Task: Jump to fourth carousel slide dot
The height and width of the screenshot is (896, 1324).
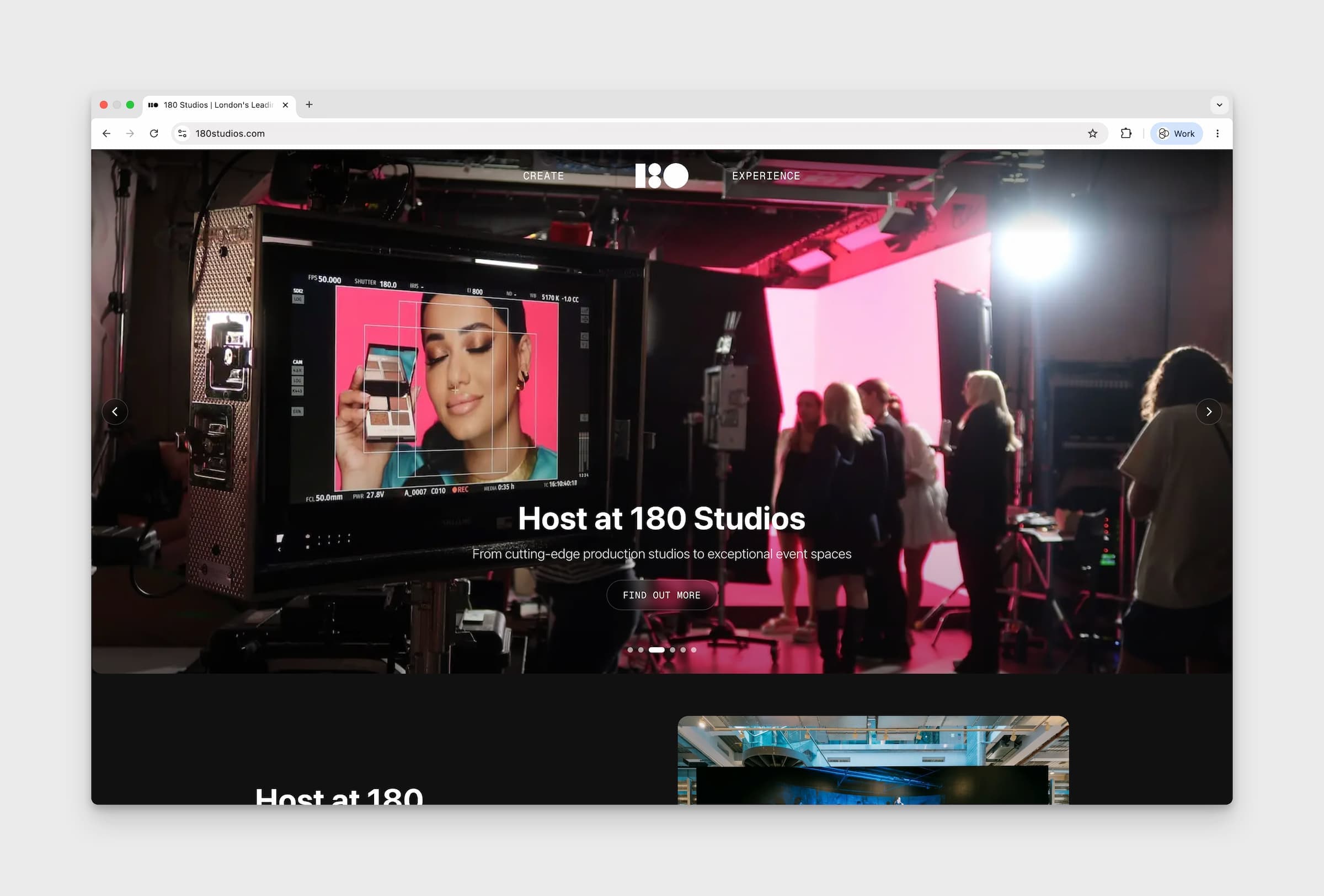Action: [672, 649]
